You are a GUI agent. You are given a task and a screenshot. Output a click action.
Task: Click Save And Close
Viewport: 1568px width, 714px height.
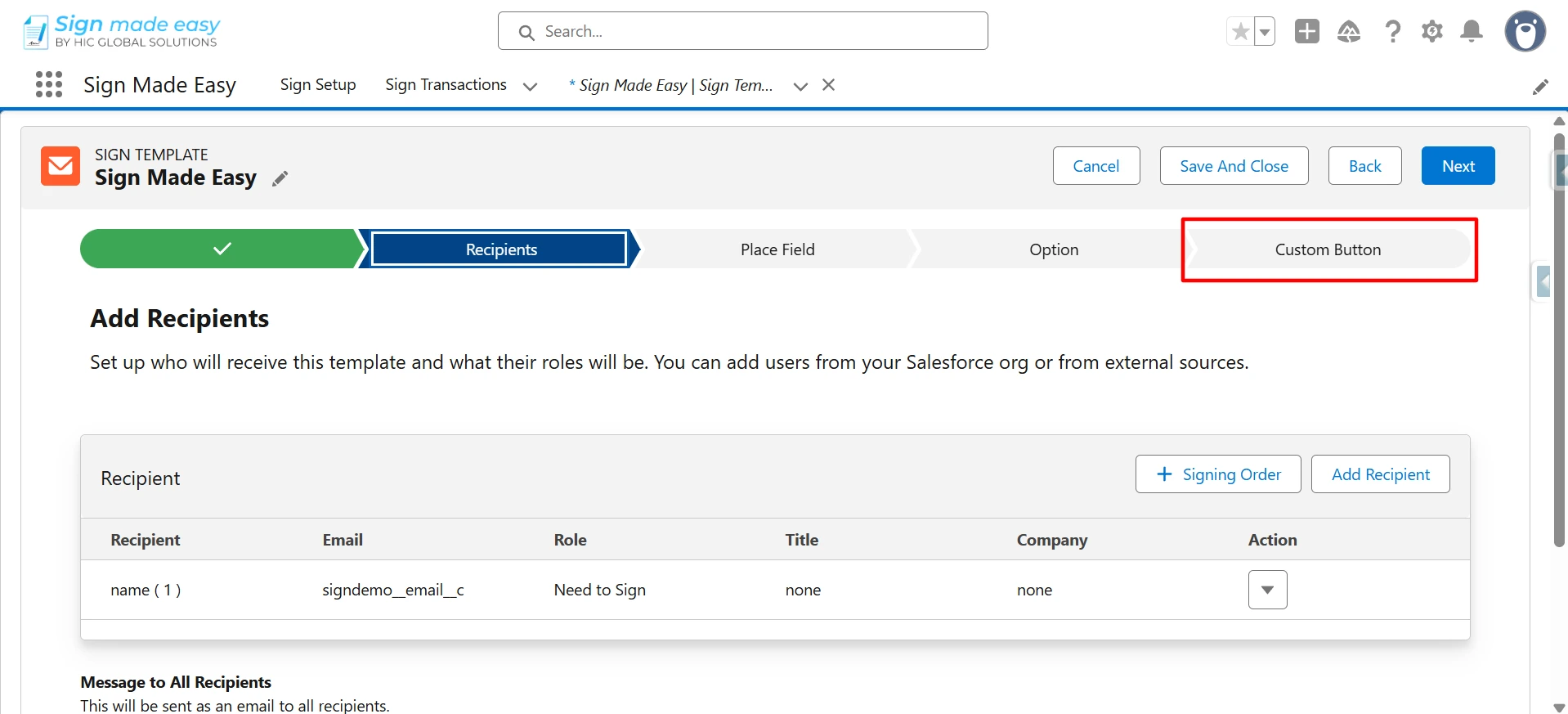click(1234, 166)
